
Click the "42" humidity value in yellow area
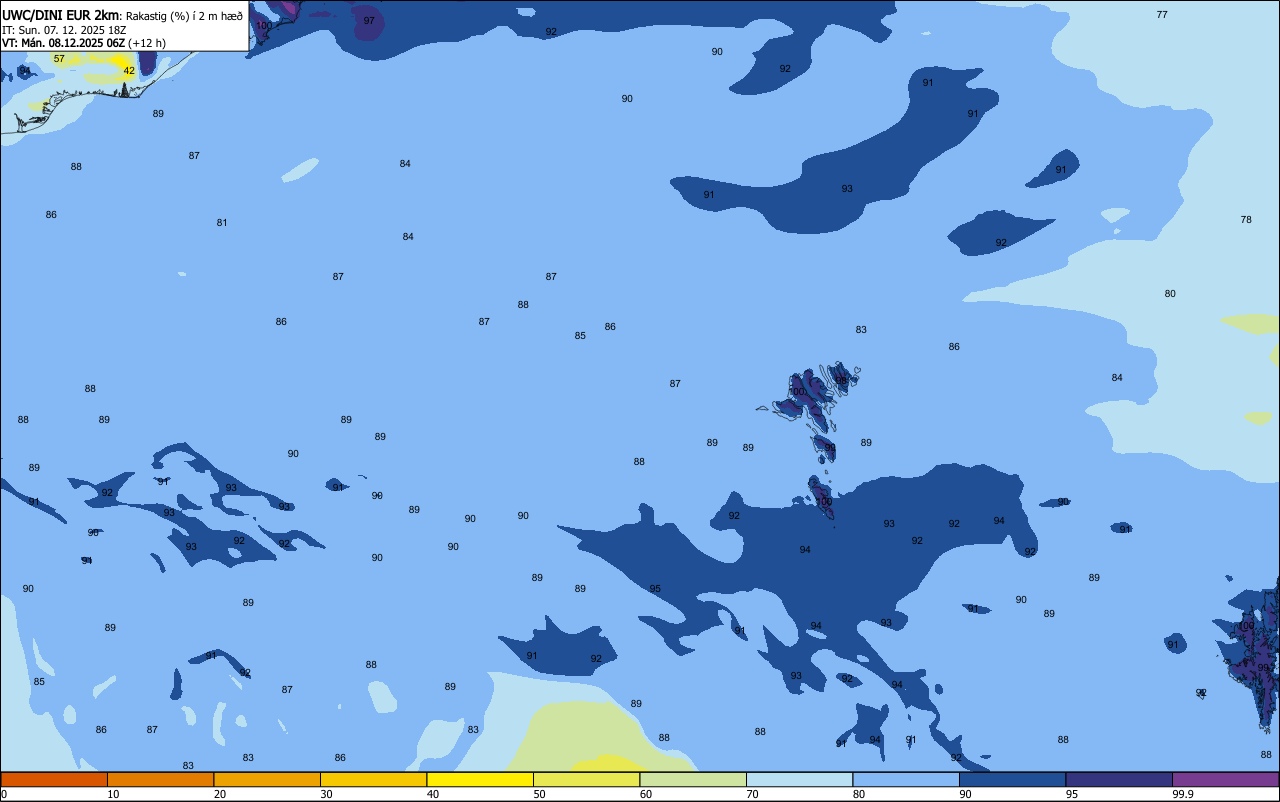click(129, 70)
